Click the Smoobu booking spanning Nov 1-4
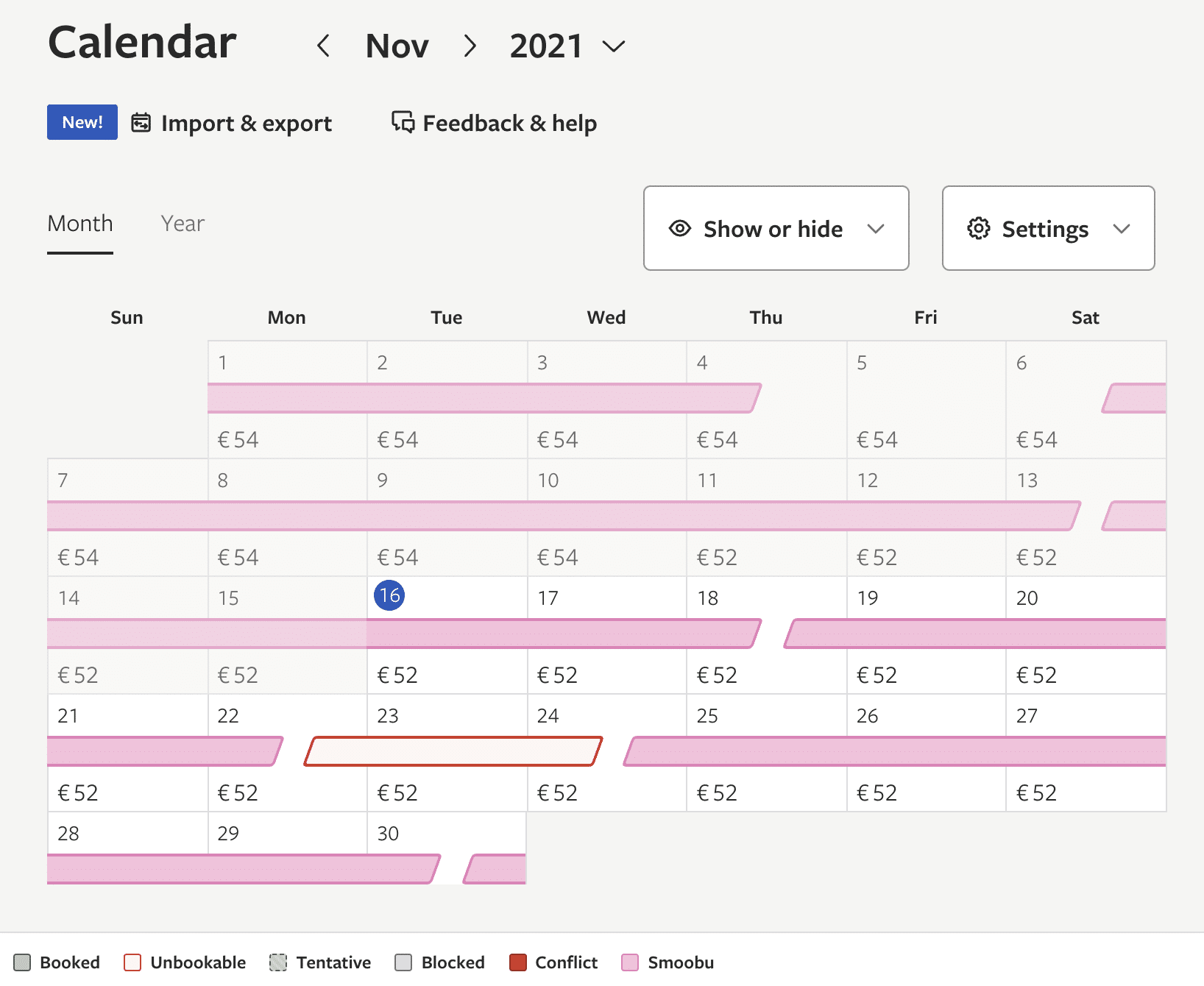The width and height of the screenshot is (1204, 986). pyautogui.click(x=484, y=398)
